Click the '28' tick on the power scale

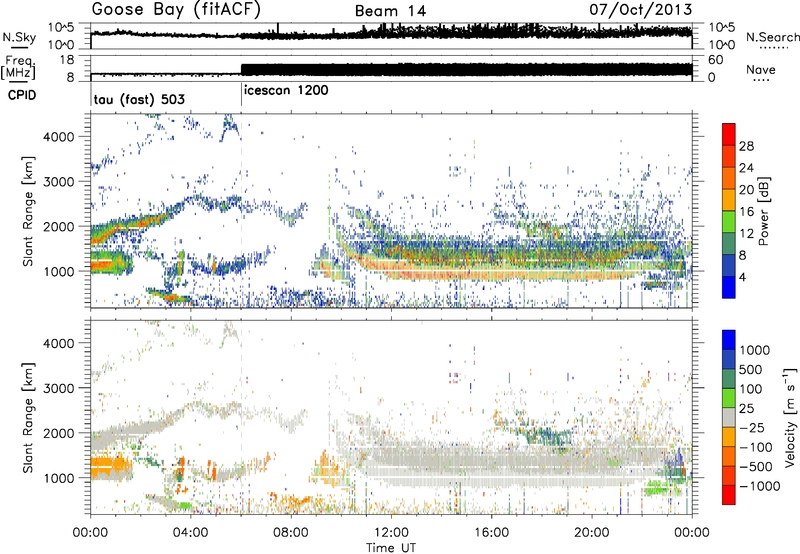pos(746,146)
